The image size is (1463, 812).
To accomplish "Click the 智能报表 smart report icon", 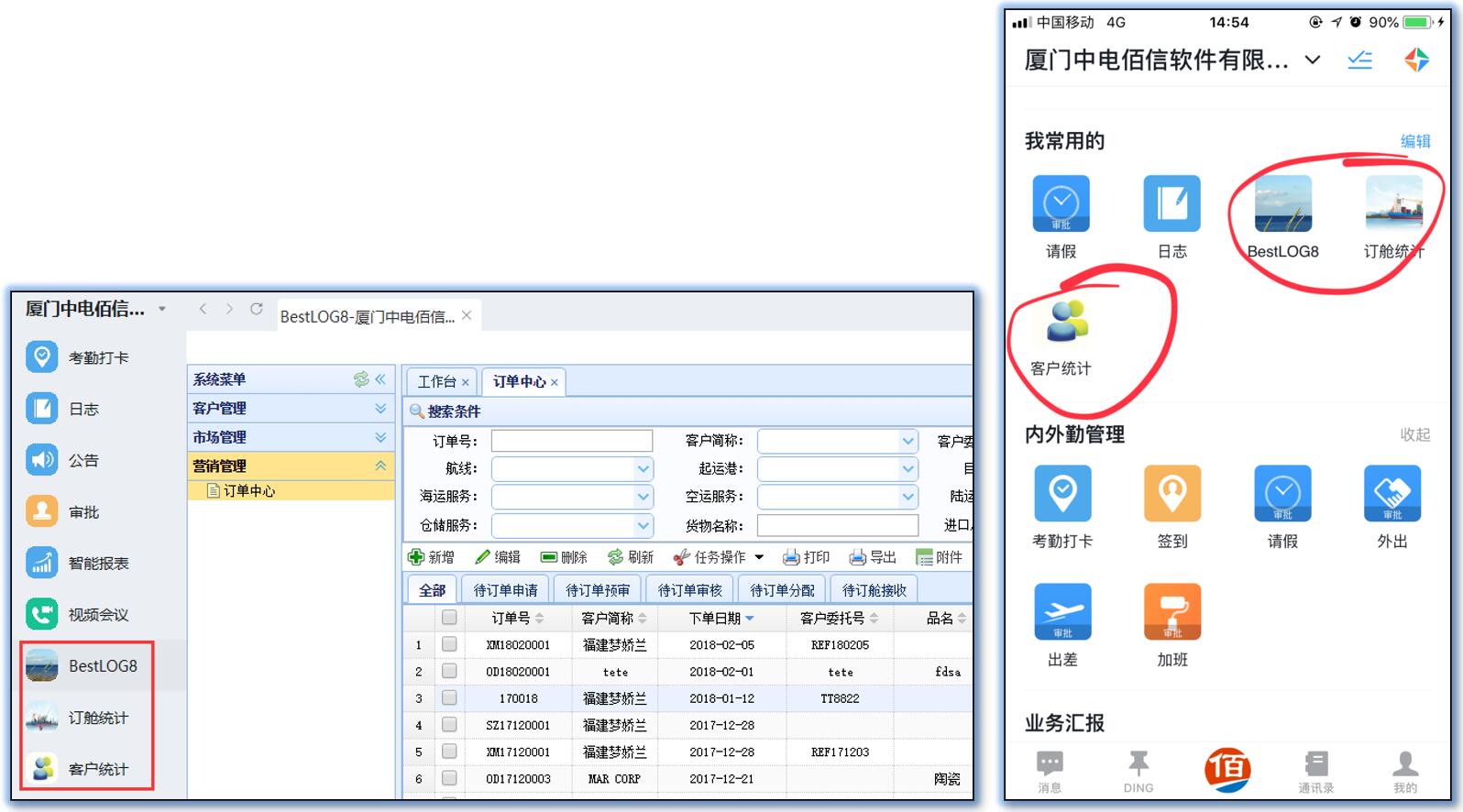I will pos(41,563).
